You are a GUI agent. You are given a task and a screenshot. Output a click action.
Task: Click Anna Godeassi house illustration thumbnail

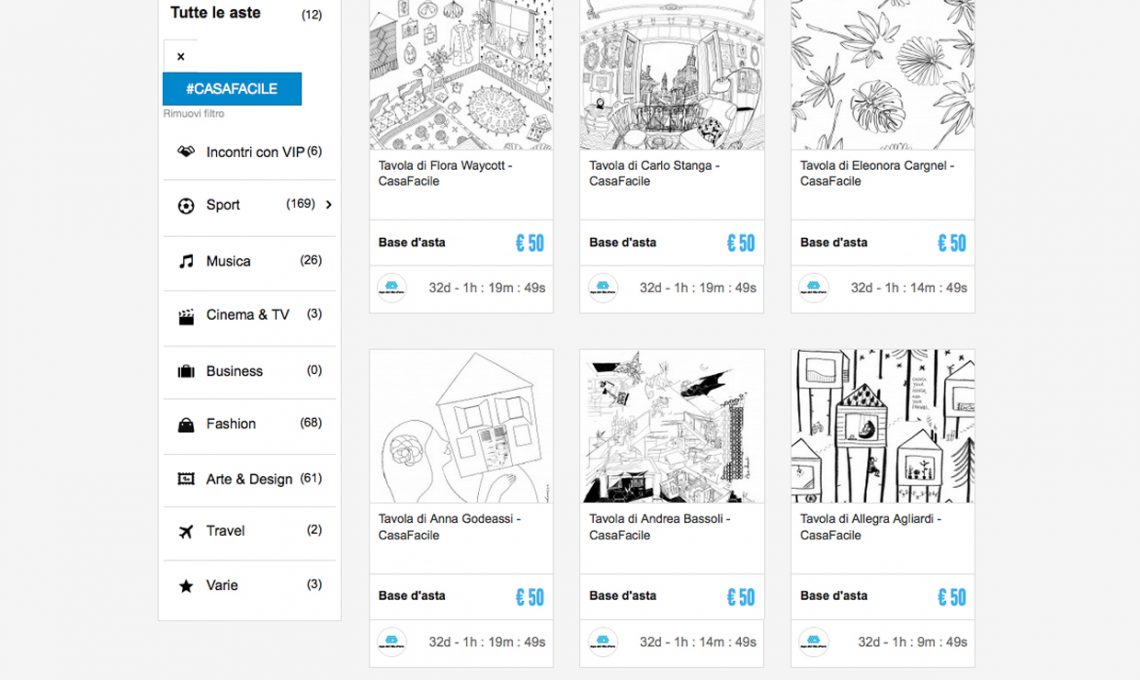click(461, 426)
